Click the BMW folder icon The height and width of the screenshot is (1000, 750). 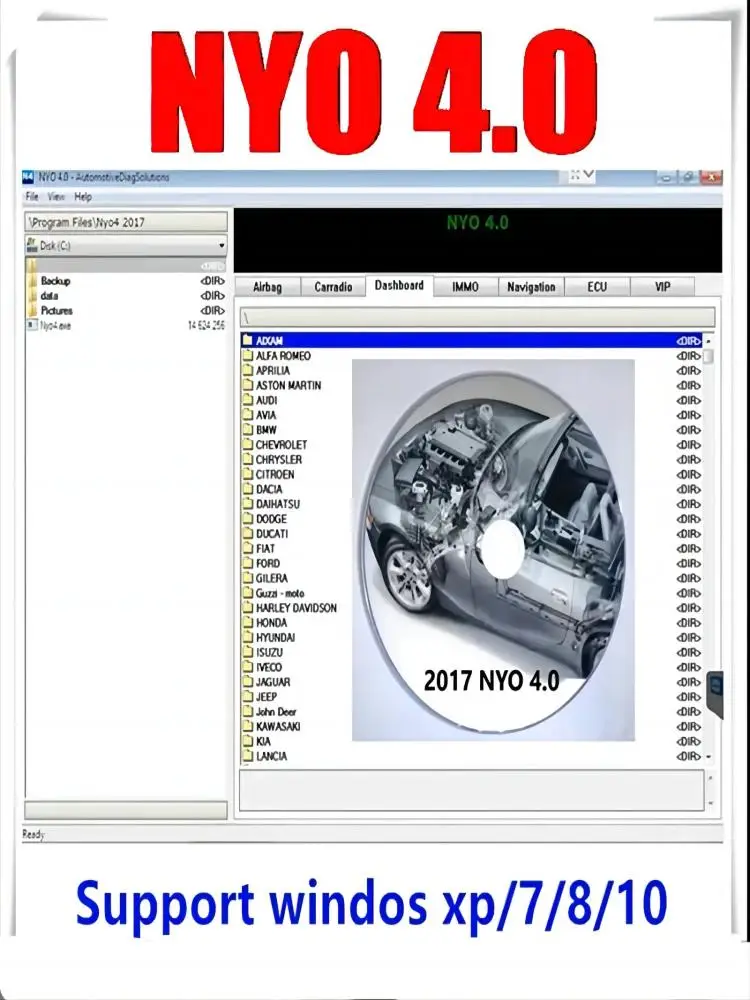coord(248,429)
